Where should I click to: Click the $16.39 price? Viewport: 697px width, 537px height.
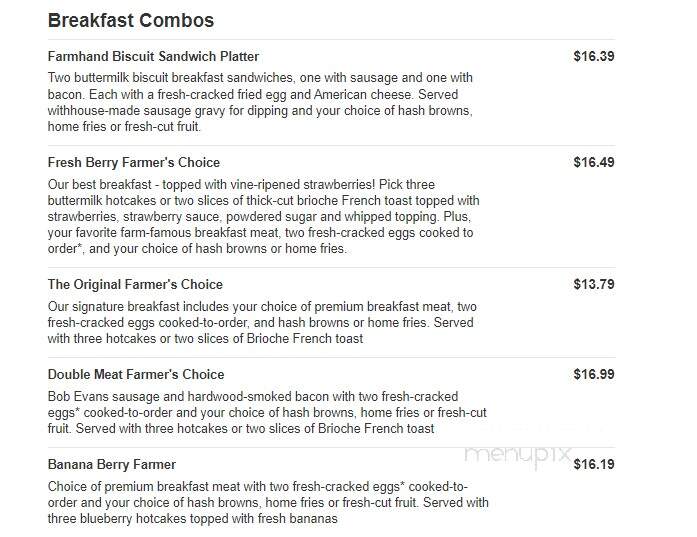tap(594, 56)
